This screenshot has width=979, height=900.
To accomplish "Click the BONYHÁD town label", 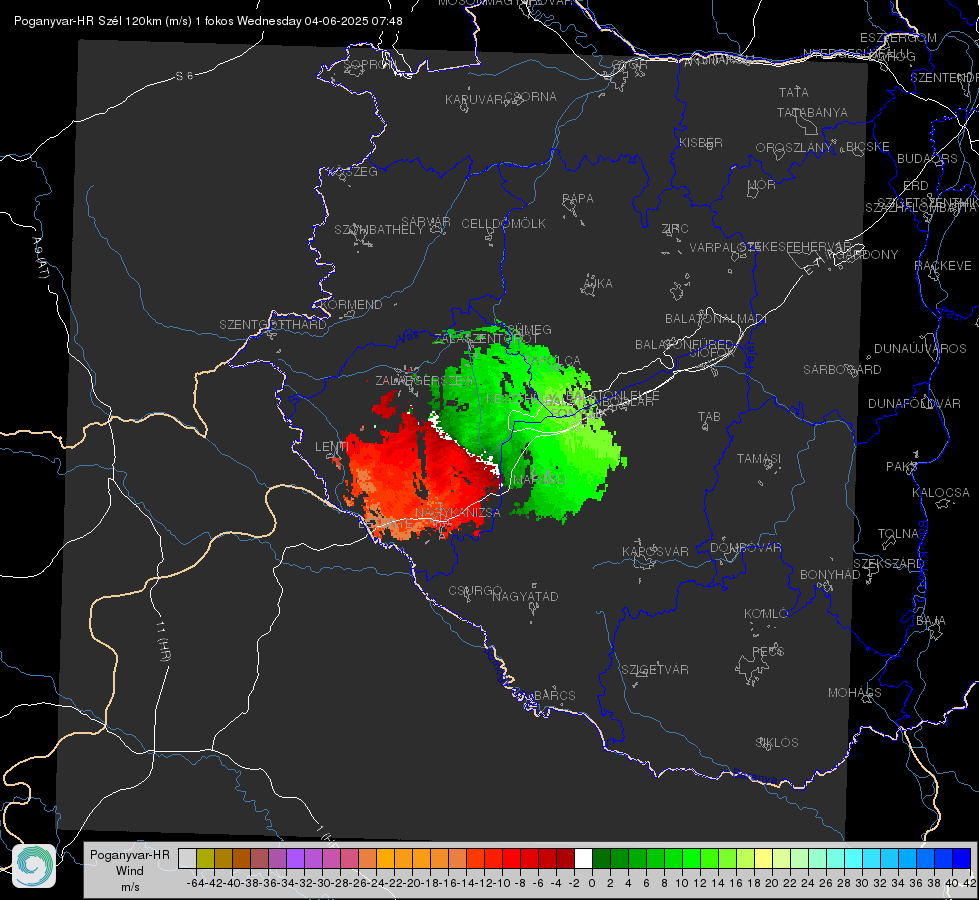I will click(x=830, y=575).
